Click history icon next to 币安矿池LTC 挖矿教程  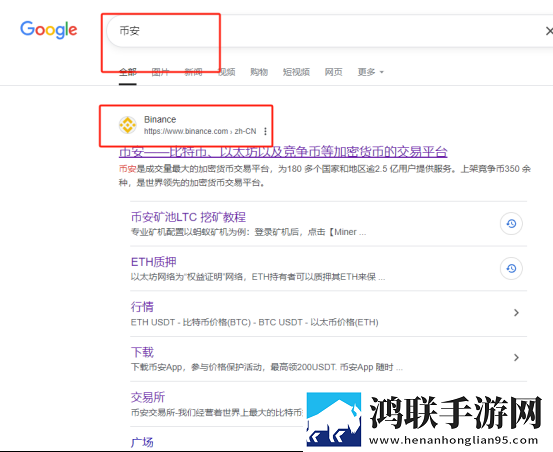coord(511,224)
